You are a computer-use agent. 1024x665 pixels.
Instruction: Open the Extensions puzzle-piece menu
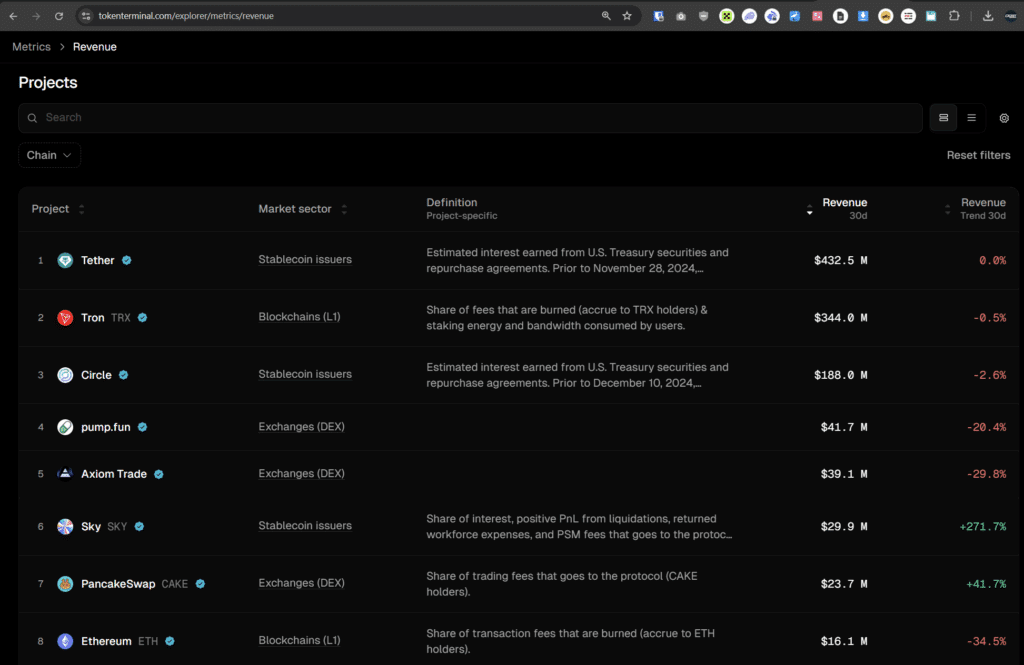pyautogui.click(x=954, y=16)
